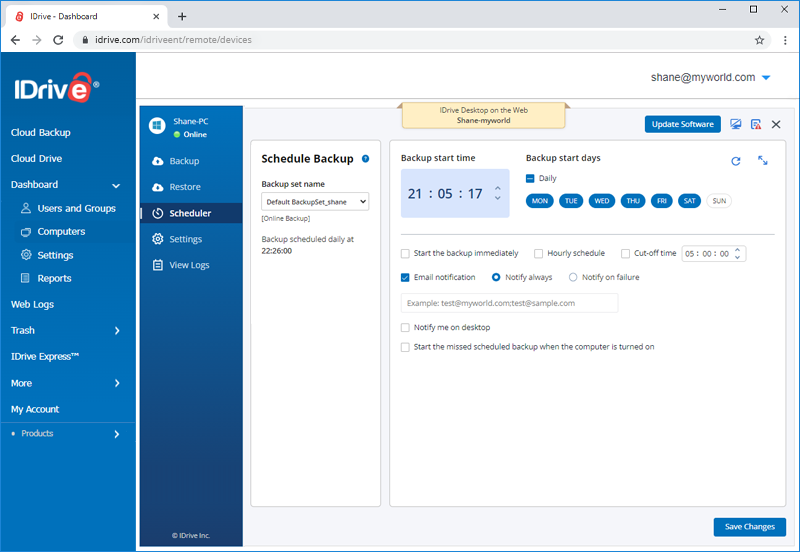Screen dimensions: 800x552
Task: Increase backup start time with up arrow
Action: pyautogui.click(x=497, y=189)
